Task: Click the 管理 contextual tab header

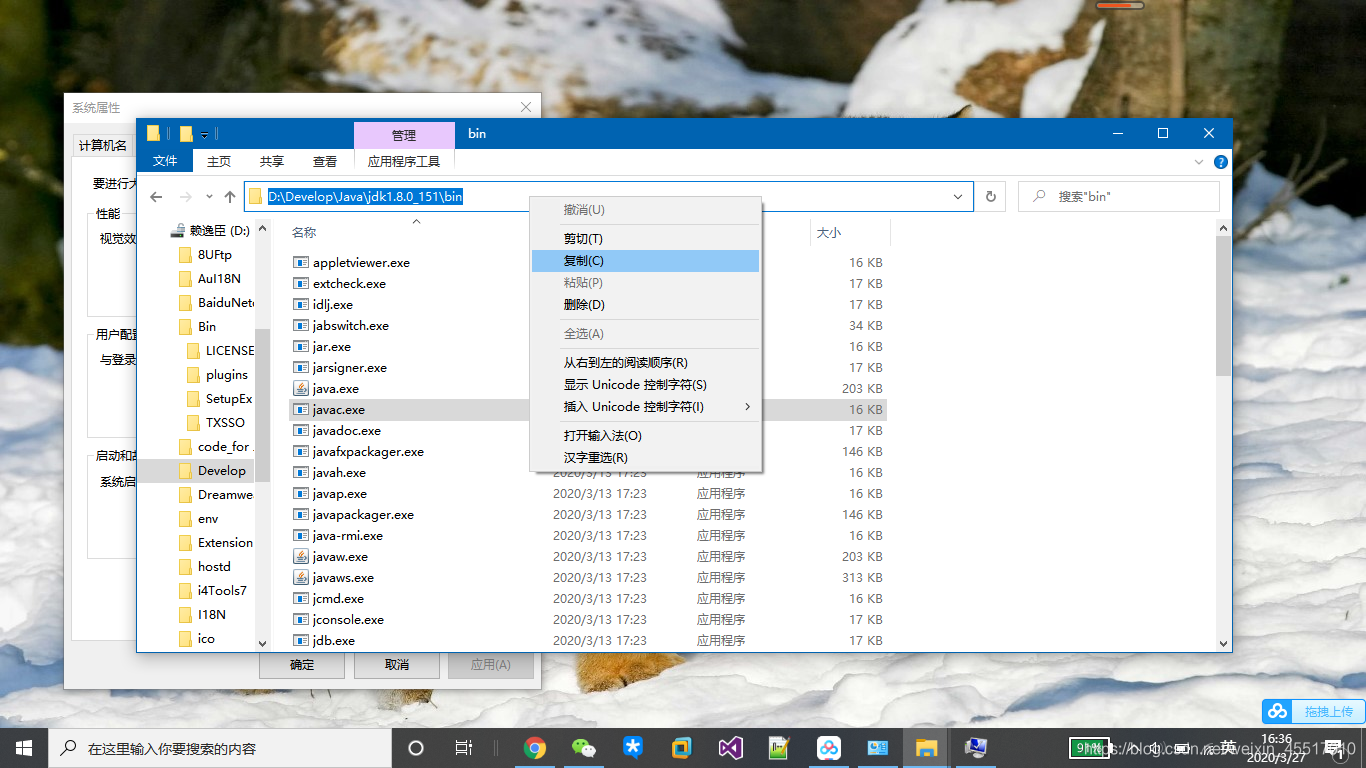Action: pos(404,135)
